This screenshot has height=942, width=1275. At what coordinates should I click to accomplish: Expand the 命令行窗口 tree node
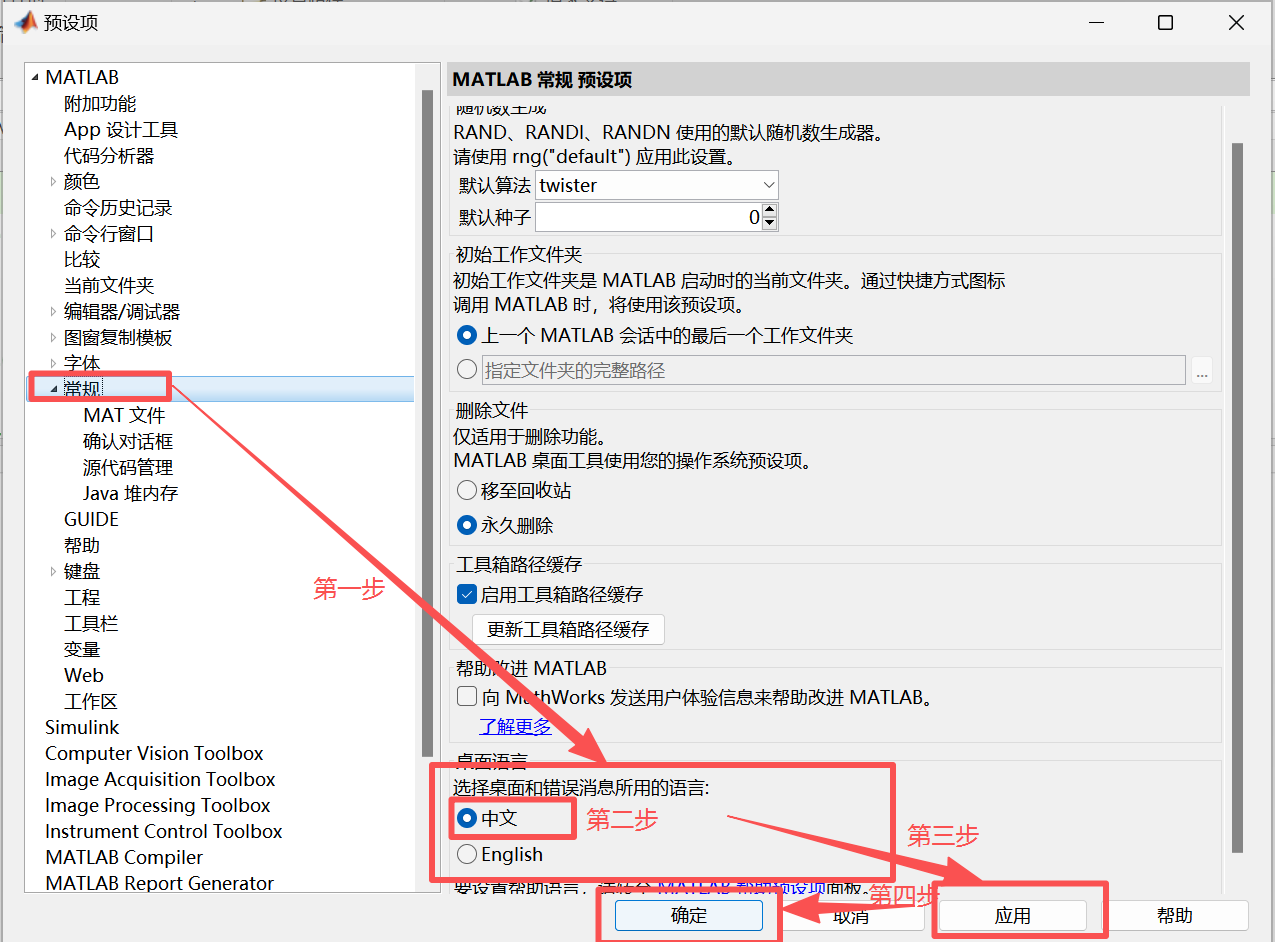54,234
